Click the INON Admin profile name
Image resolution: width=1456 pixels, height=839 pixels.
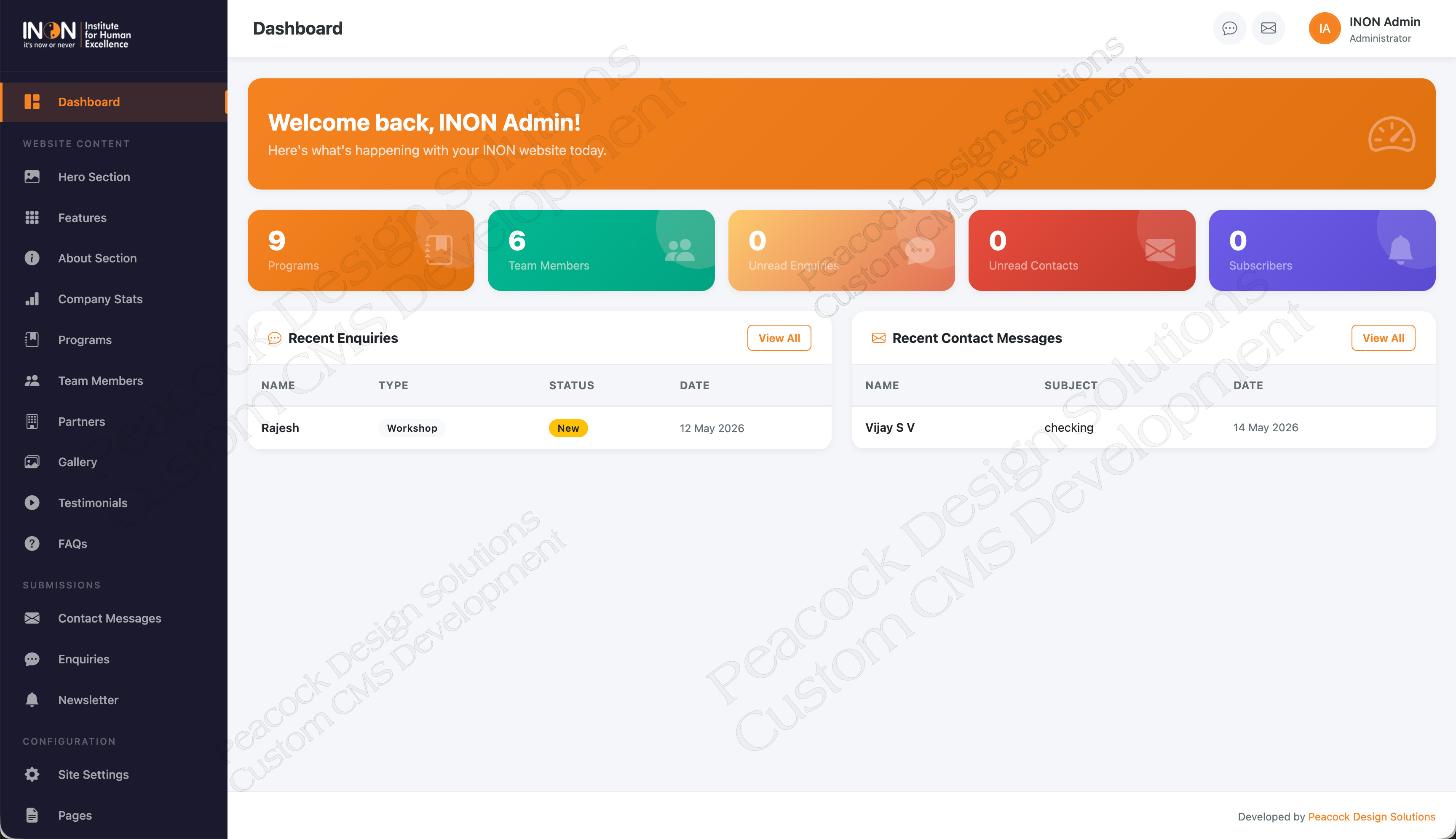pyautogui.click(x=1384, y=22)
